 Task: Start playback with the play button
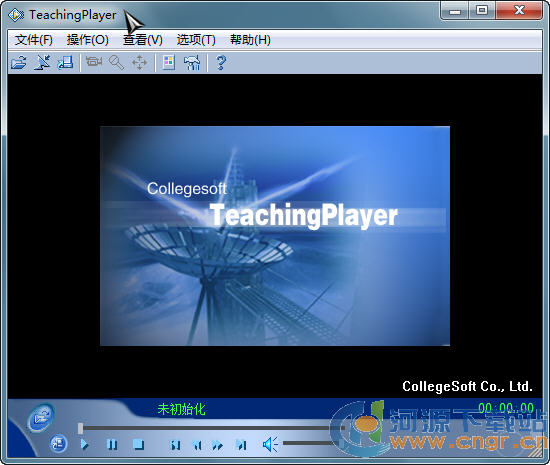coord(85,445)
